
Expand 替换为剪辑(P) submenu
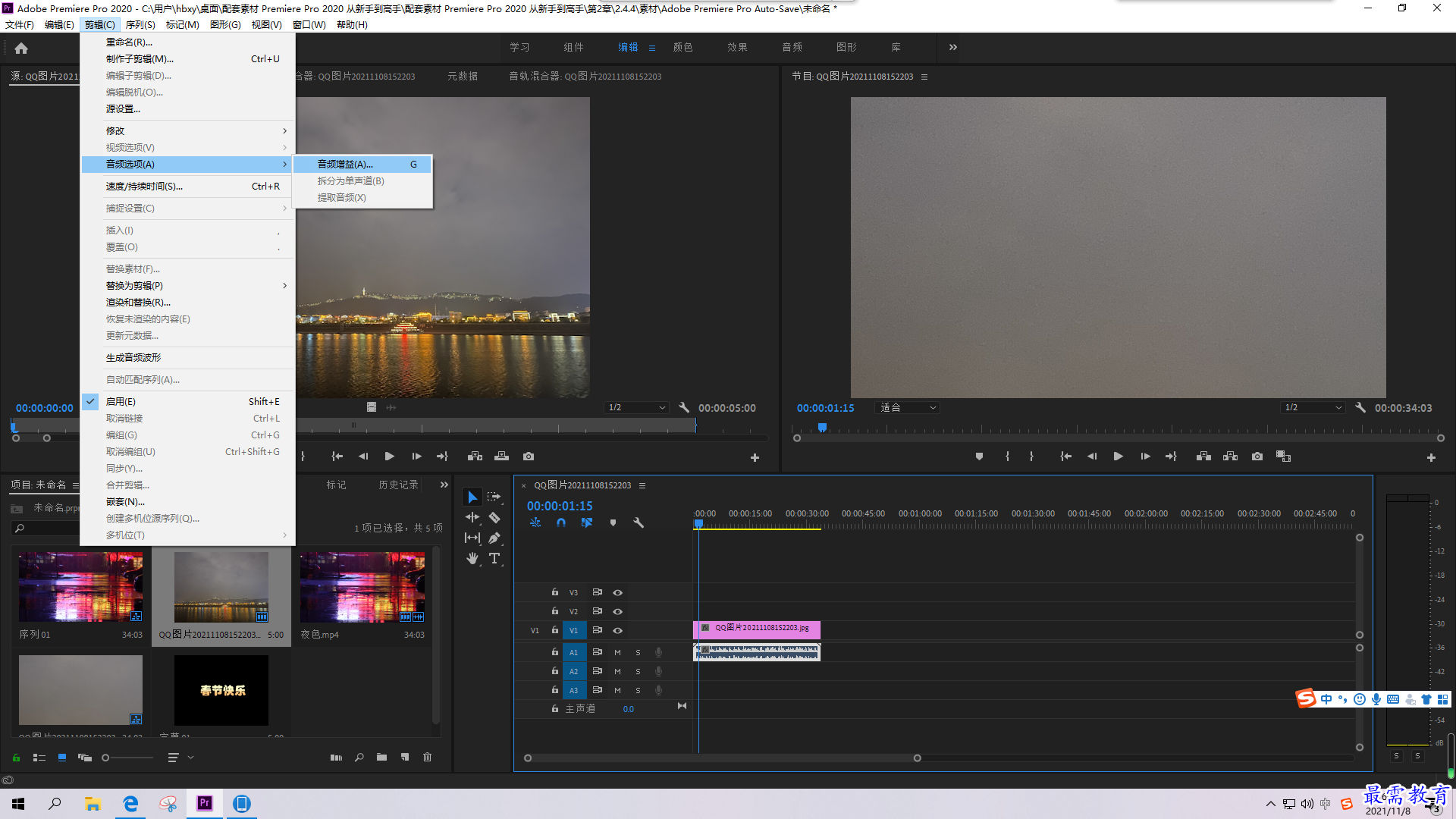[187, 285]
